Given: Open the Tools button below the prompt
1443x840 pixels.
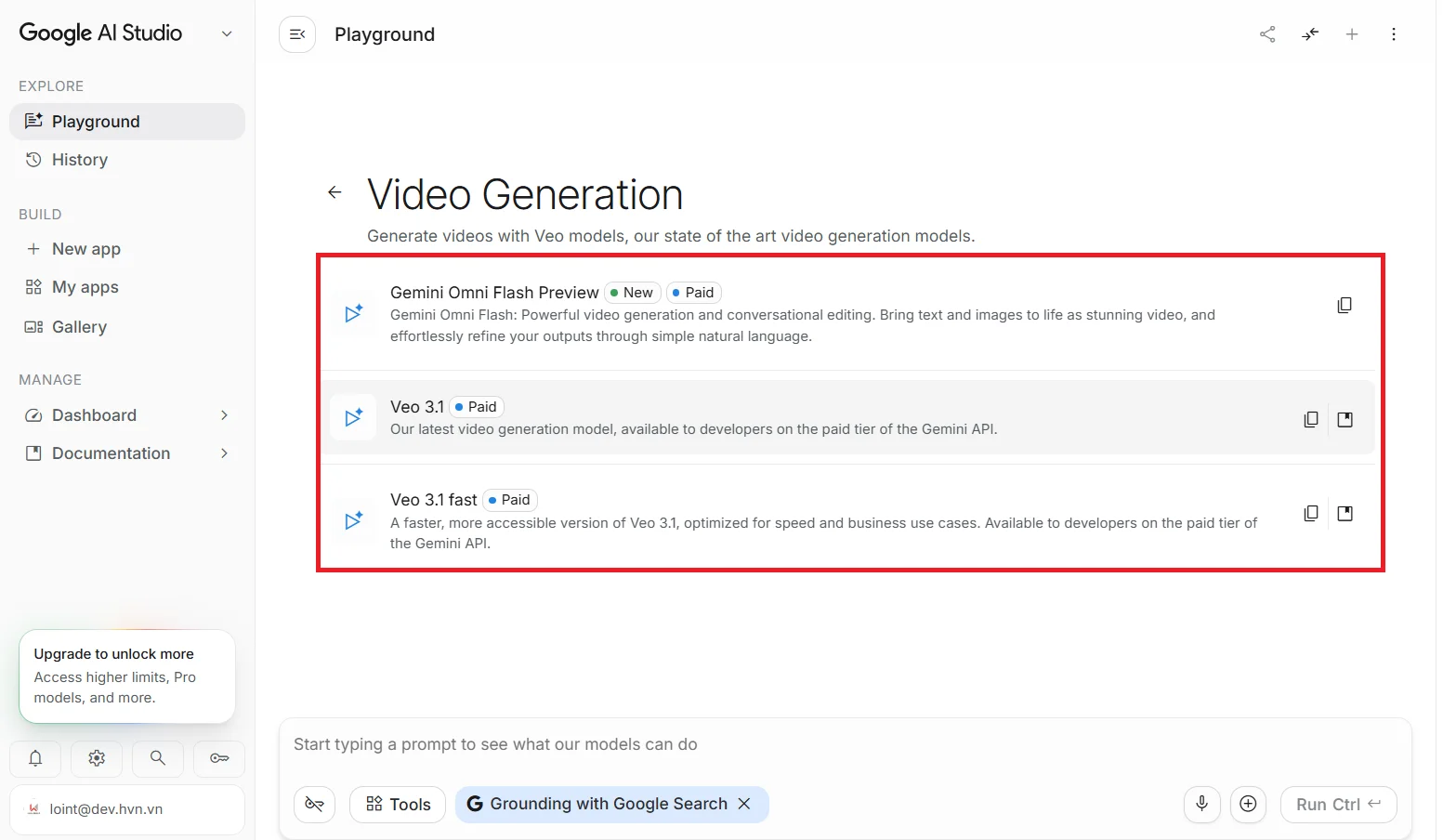Looking at the screenshot, I should click(x=398, y=804).
